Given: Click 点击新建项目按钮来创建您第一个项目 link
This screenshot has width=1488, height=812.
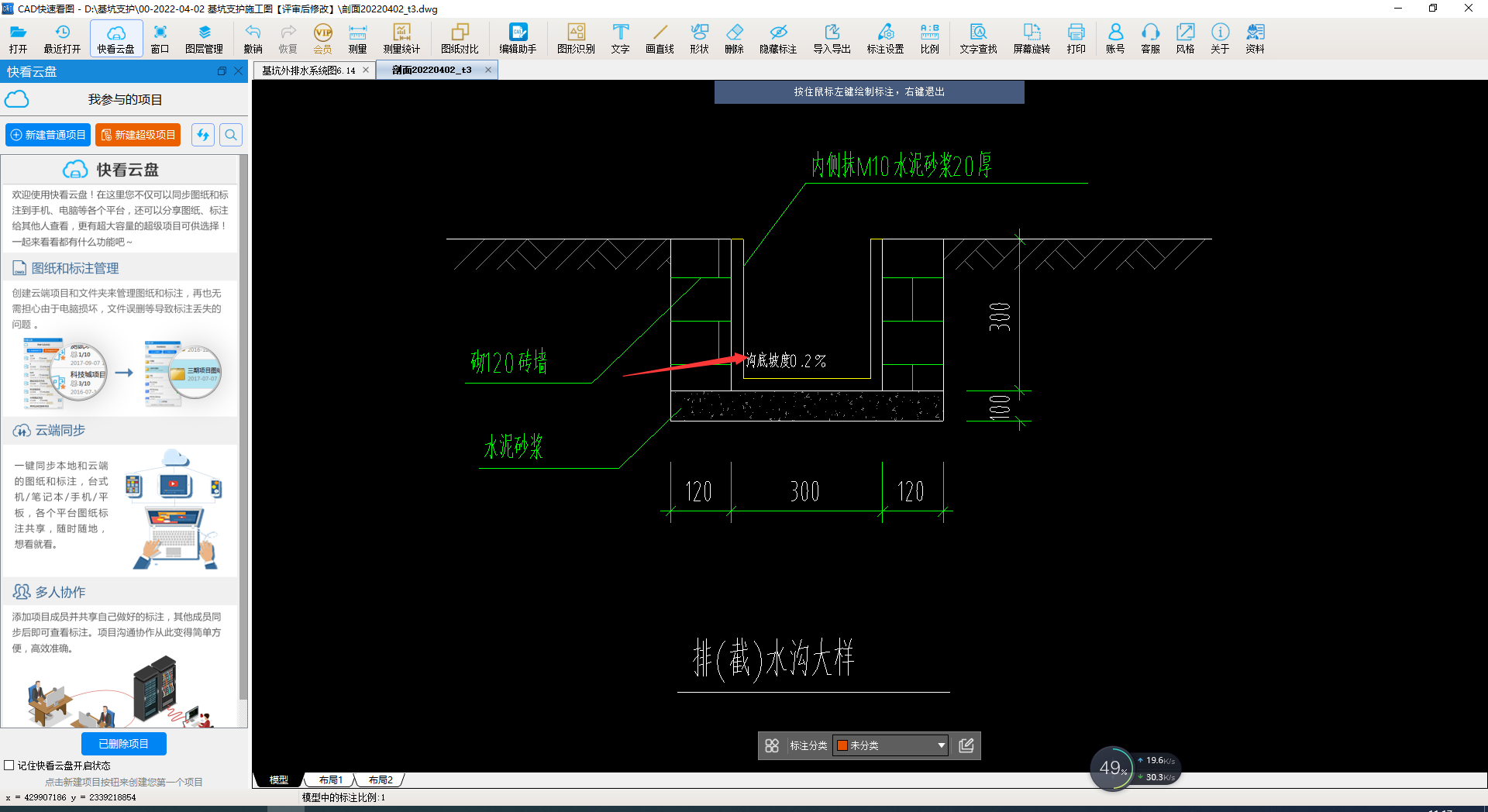Looking at the screenshot, I should 124,782.
